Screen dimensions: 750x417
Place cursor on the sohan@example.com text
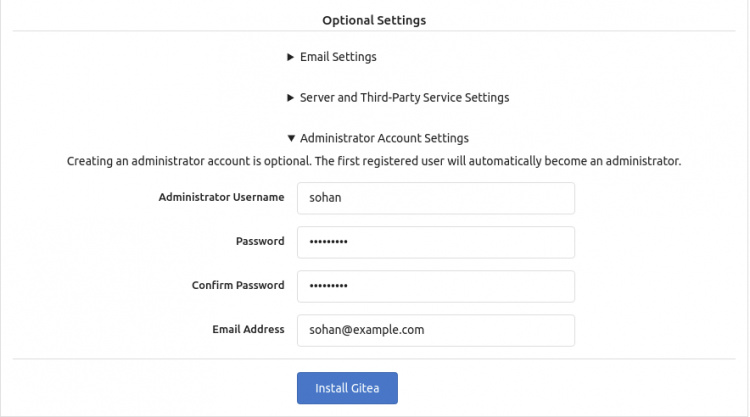pos(367,329)
